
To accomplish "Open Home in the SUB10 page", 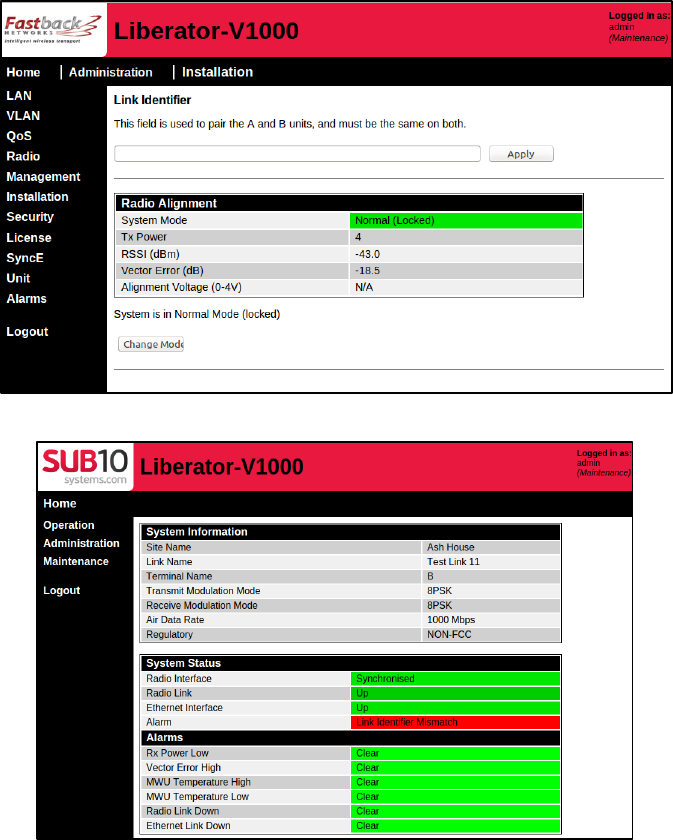I will coord(60,504).
